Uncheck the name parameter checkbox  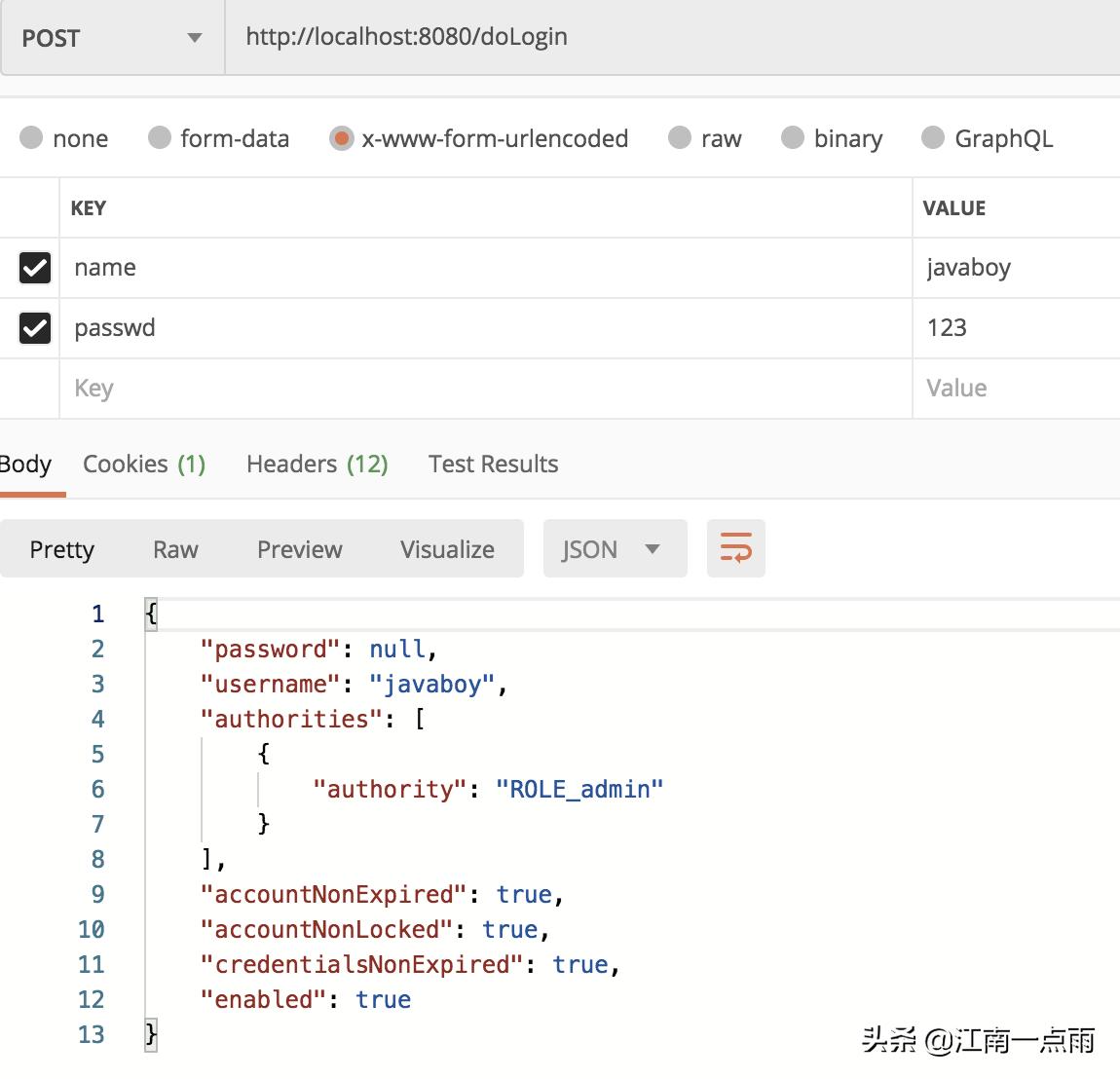pos(34,268)
